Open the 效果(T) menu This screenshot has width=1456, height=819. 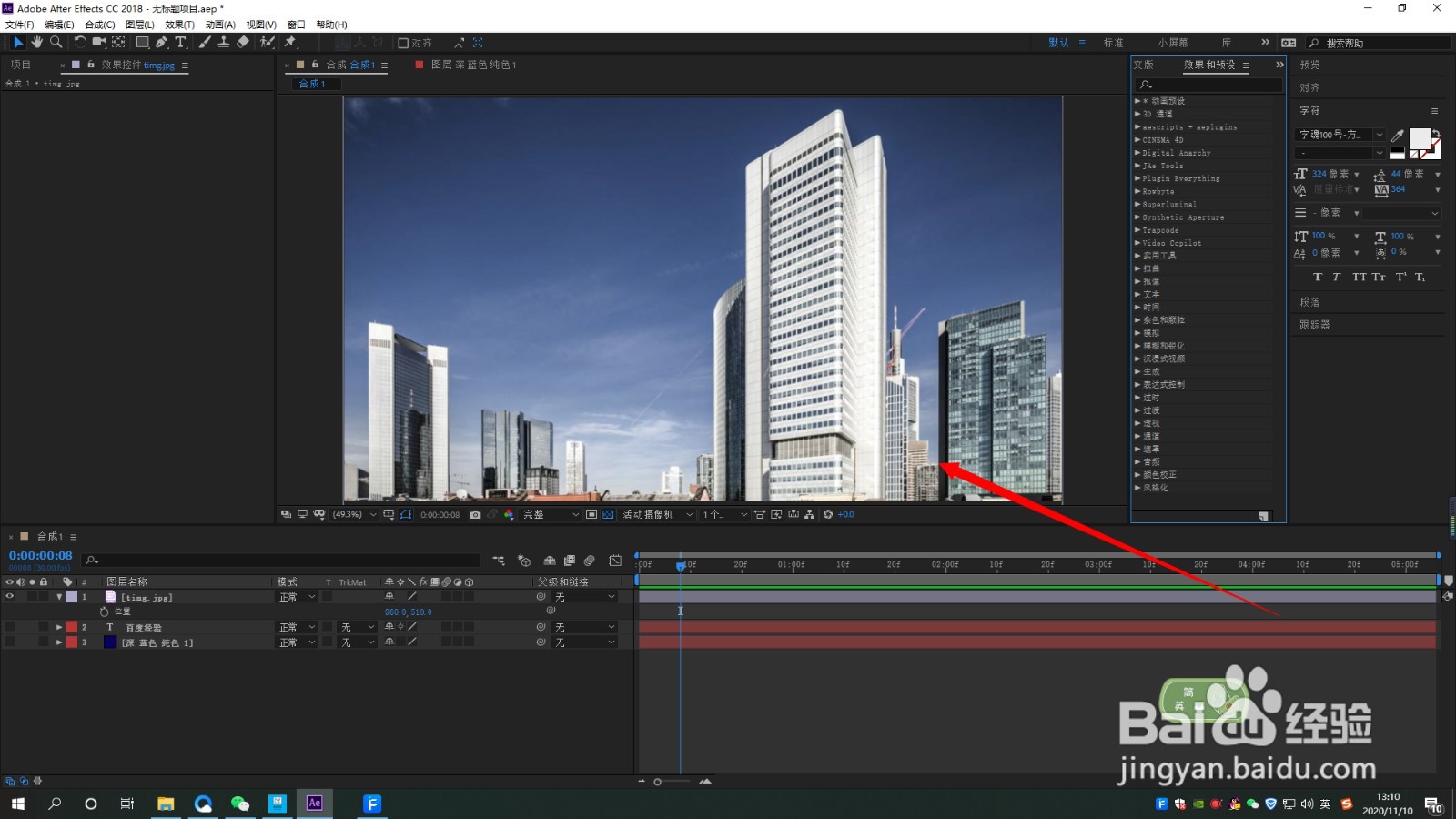click(x=180, y=25)
